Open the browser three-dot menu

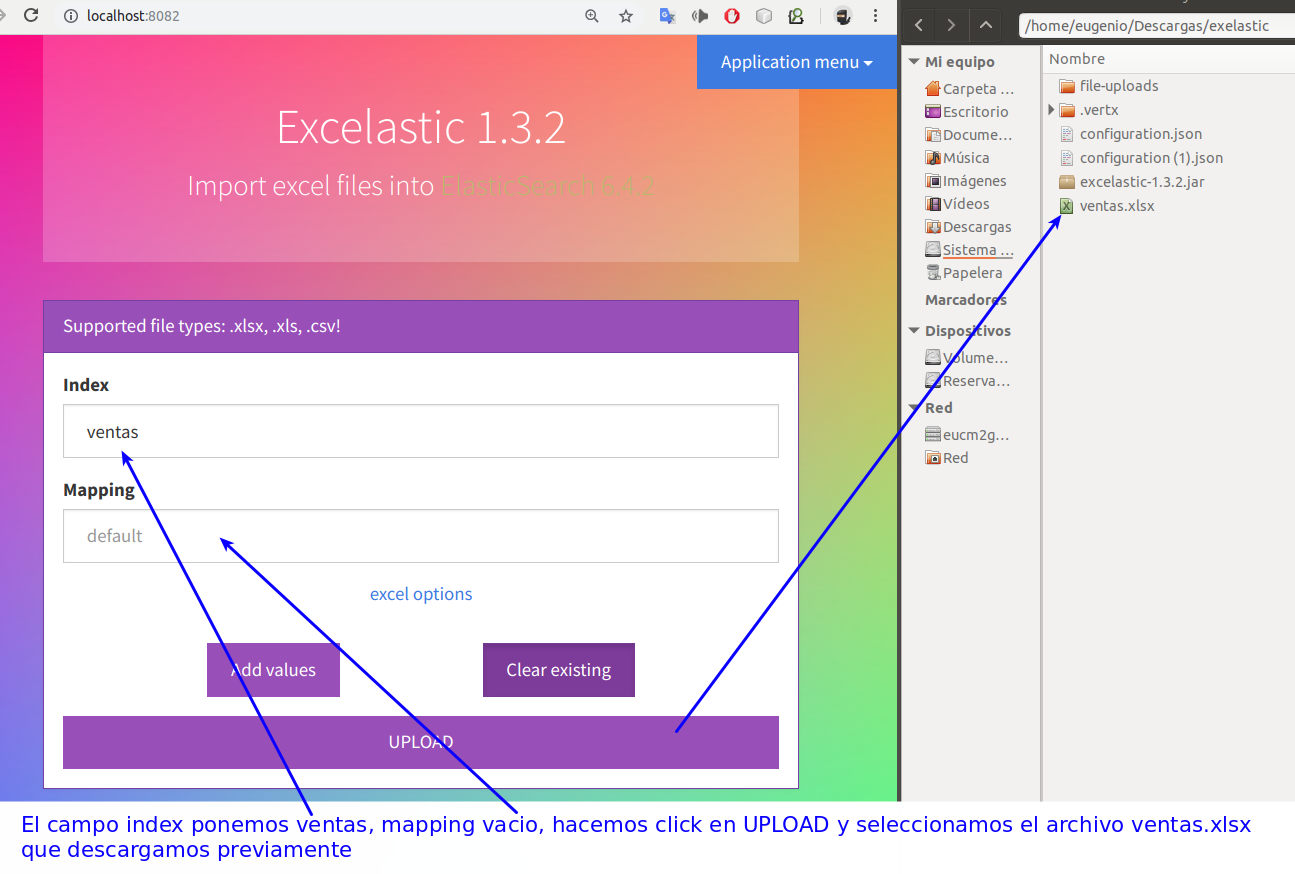pos(876,16)
